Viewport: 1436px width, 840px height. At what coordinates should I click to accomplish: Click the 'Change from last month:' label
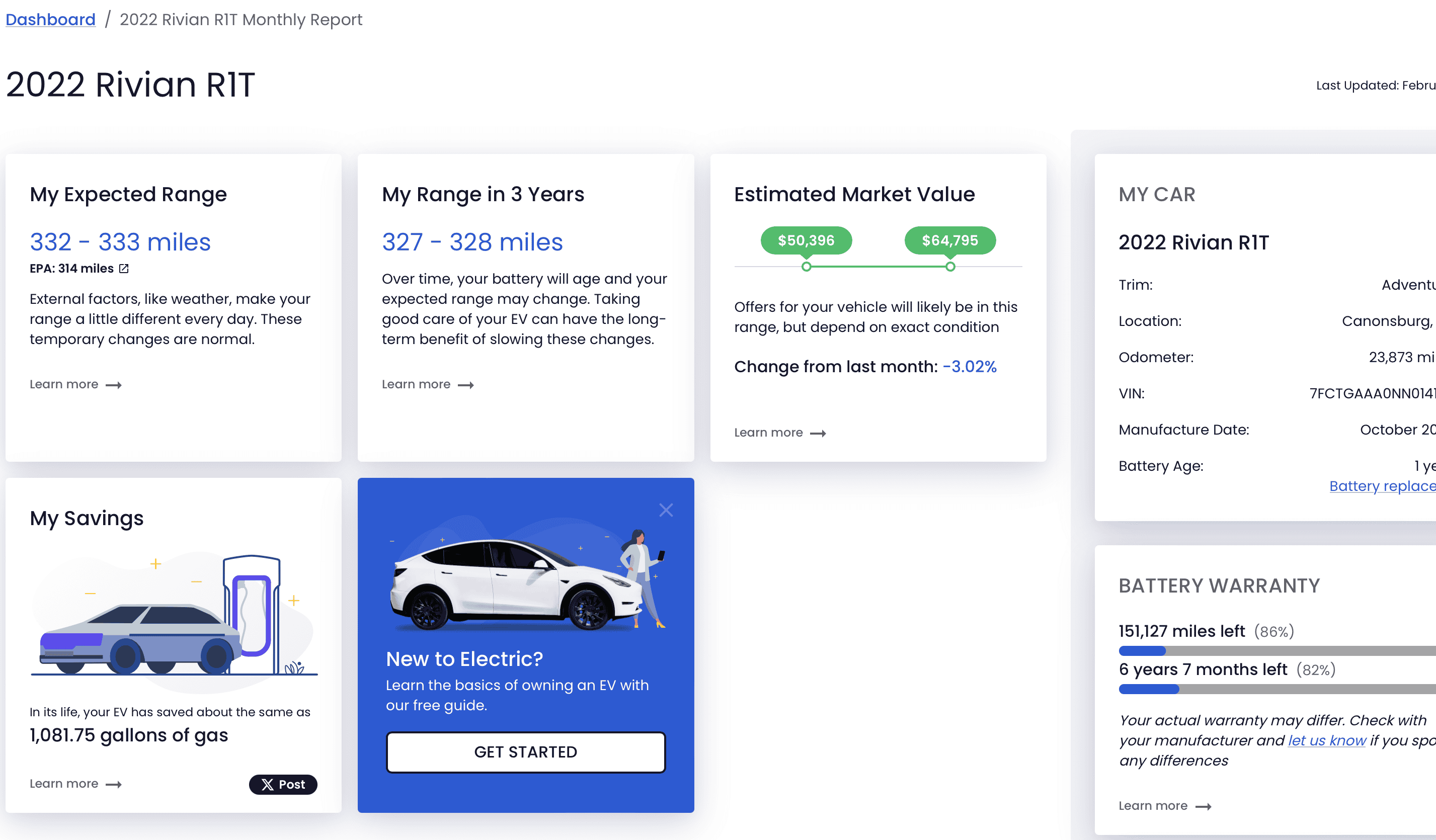tap(835, 366)
